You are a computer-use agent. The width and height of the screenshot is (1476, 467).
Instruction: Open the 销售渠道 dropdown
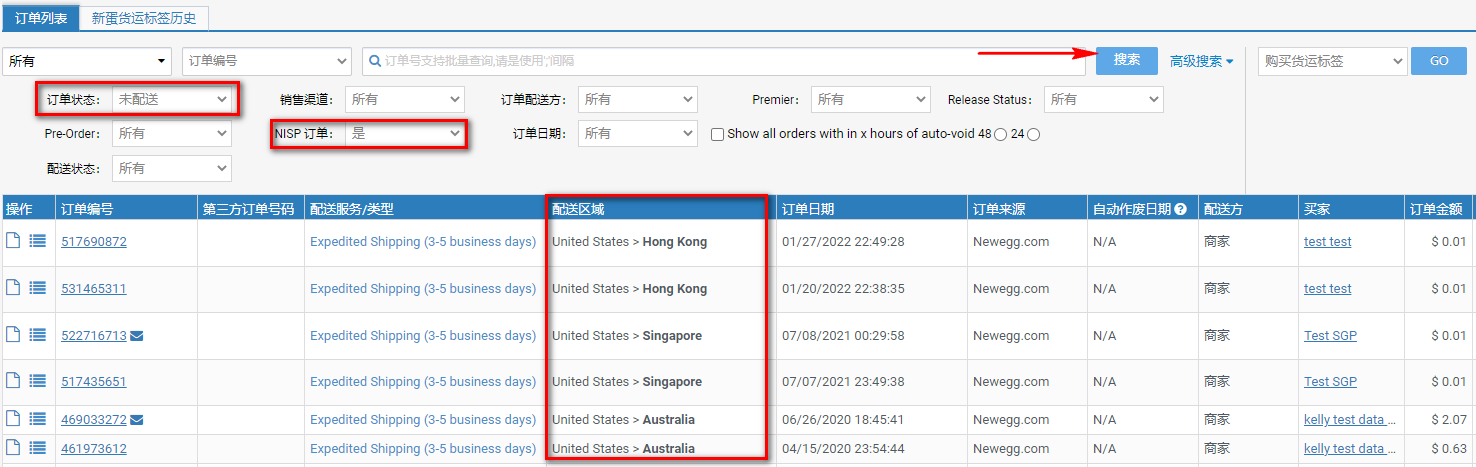pyautogui.click(x=405, y=100)
